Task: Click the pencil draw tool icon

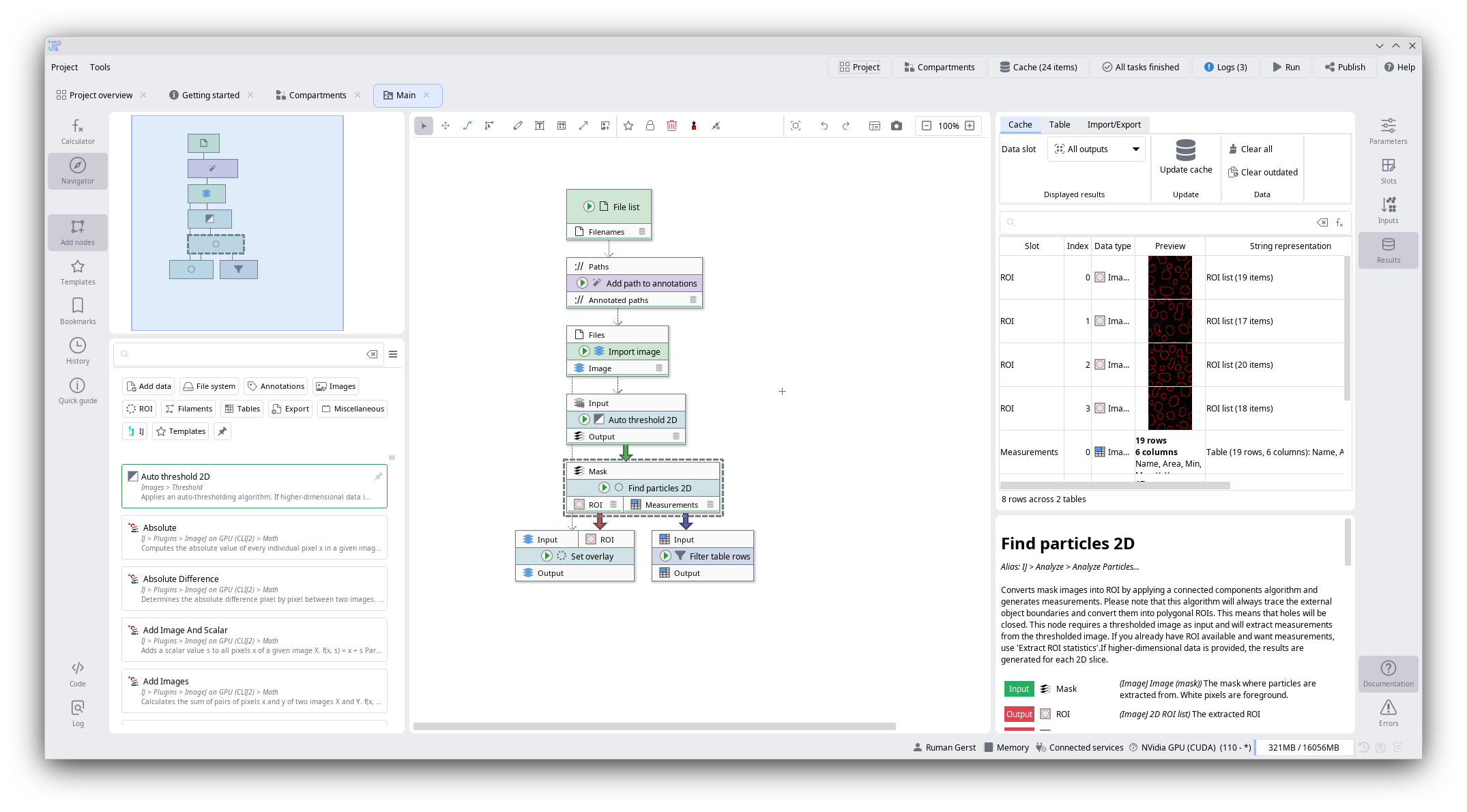Action: [518, 126]
